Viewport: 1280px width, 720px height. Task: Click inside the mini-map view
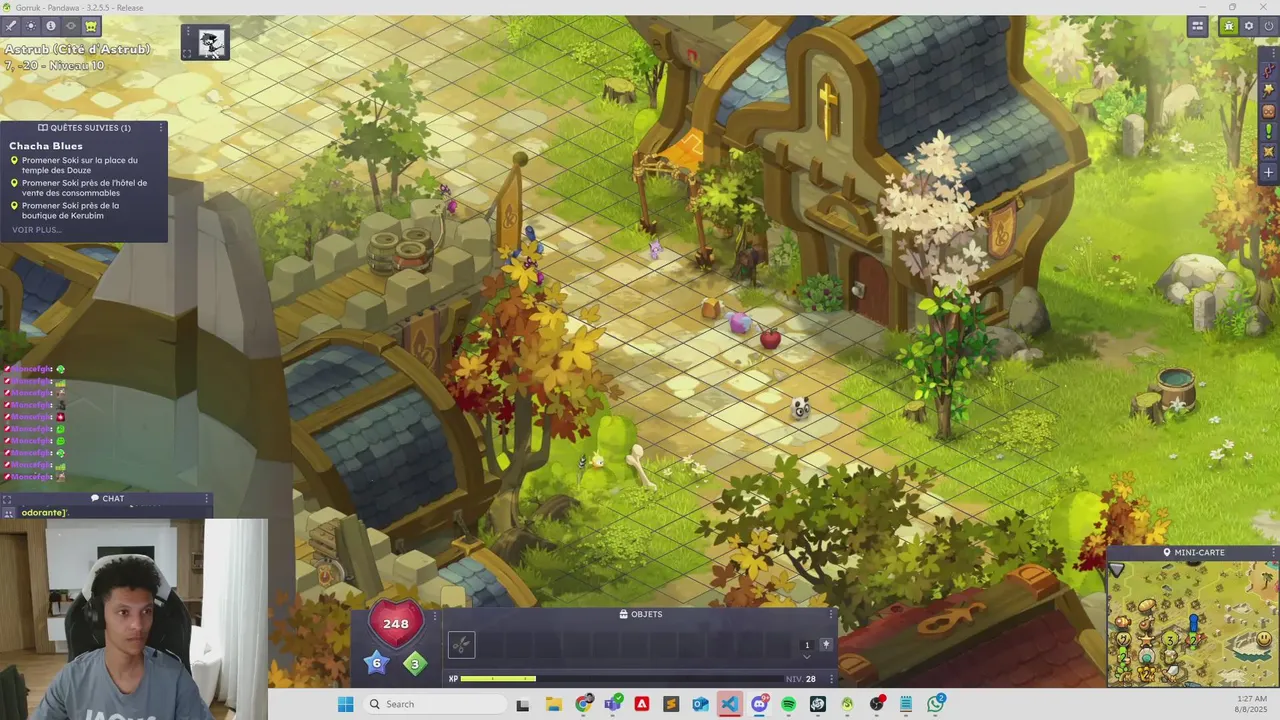point(1192,622)
